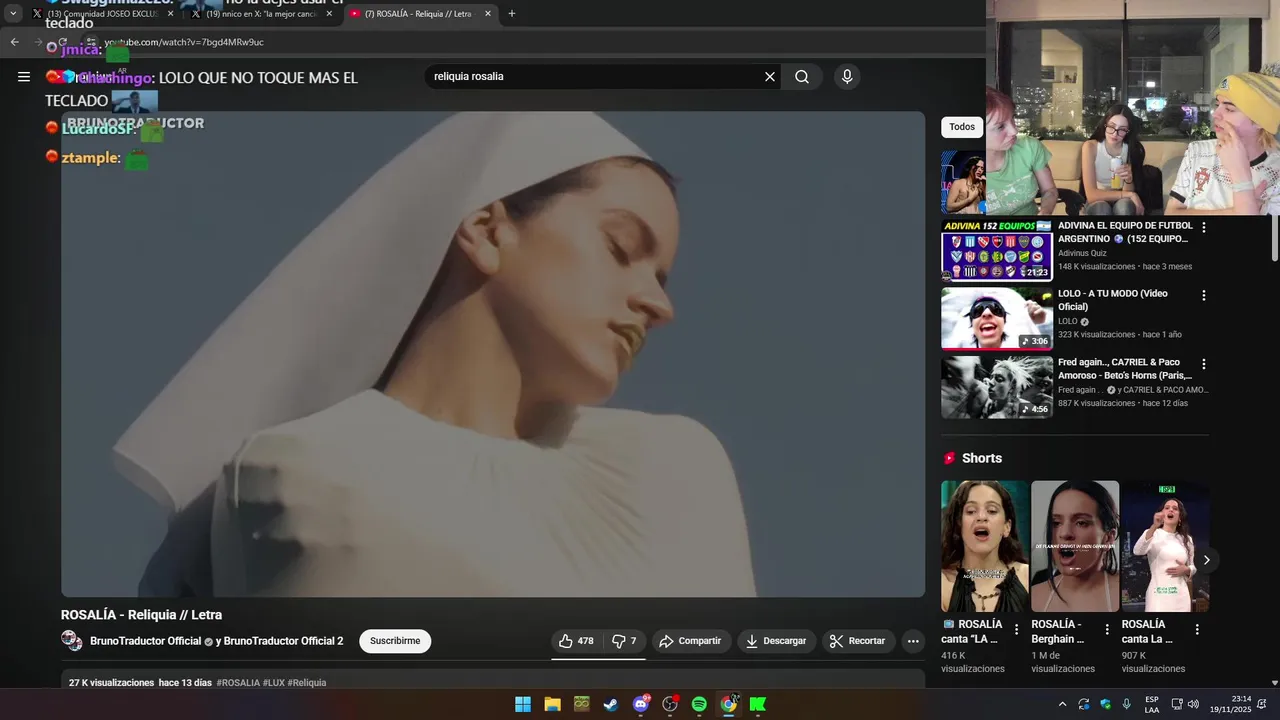Click the #ROSALIA hashtag

coord(238,683)
